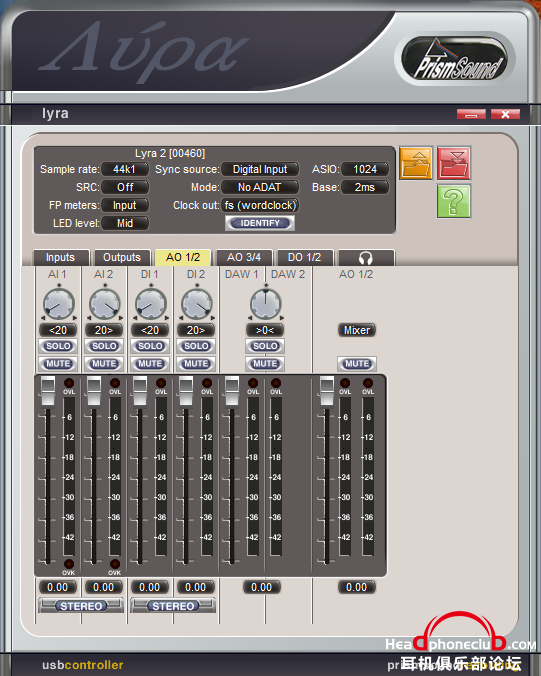Open the headphones tab

pyautogui.click(x=366, y=258)
